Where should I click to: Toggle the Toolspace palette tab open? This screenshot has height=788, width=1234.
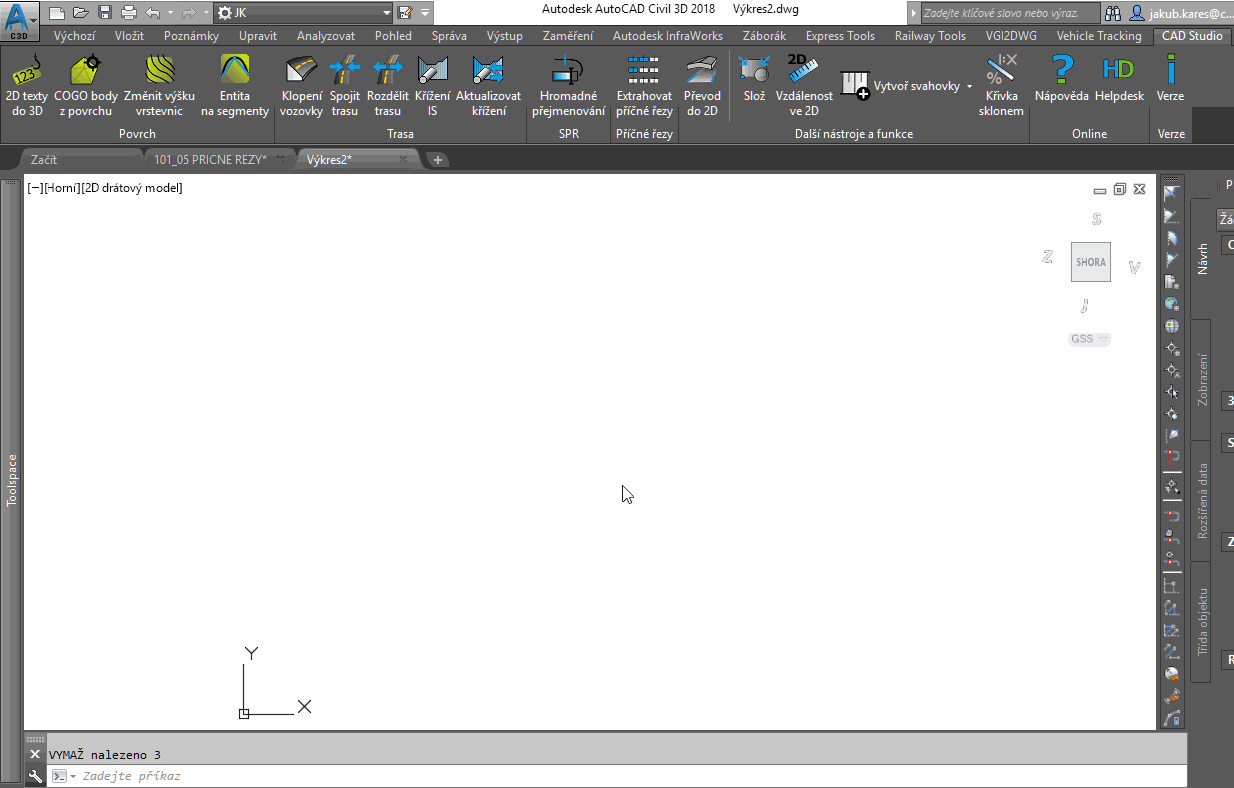tap(11, 479)
